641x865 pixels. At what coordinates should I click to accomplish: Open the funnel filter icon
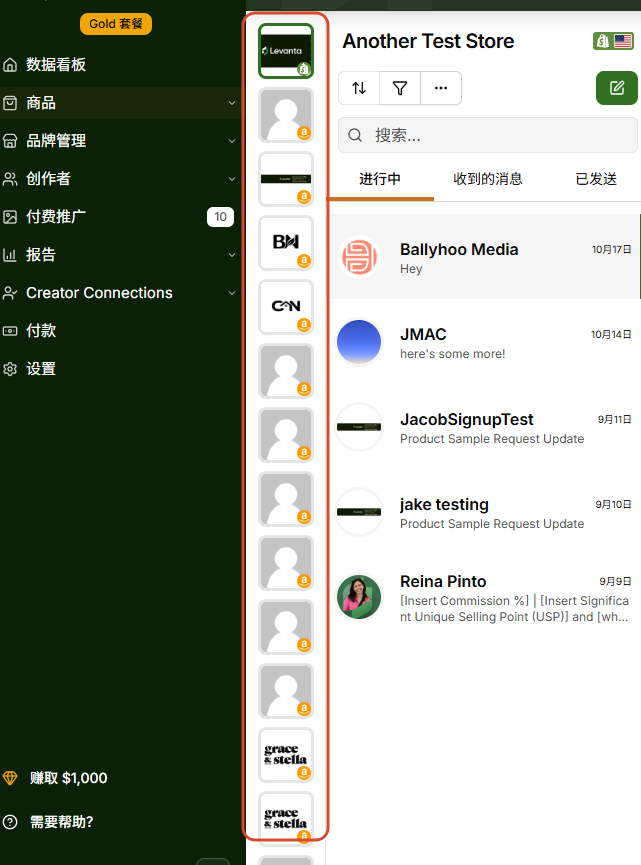click(400, 88)
